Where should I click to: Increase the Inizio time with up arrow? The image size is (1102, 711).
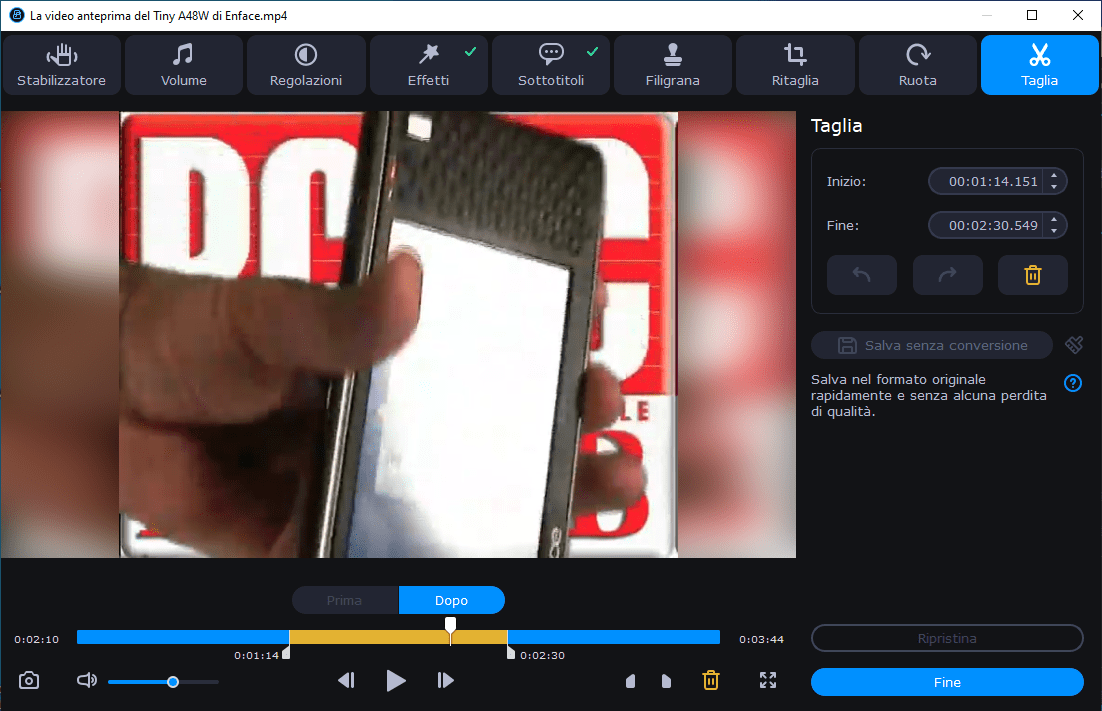coord(1054,176)
